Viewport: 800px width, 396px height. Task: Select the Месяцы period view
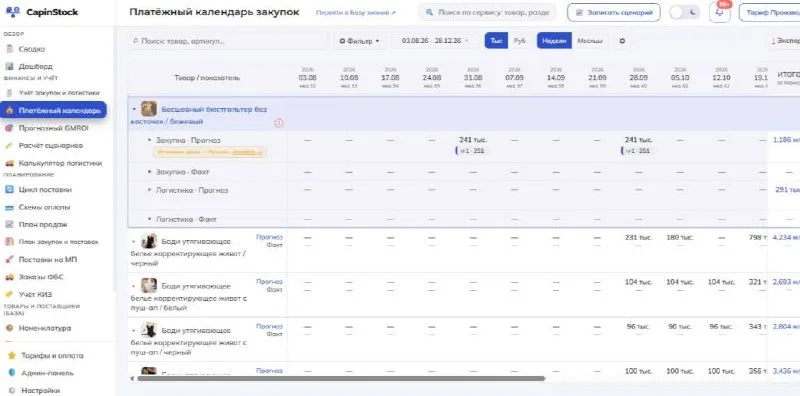(589, 41)
